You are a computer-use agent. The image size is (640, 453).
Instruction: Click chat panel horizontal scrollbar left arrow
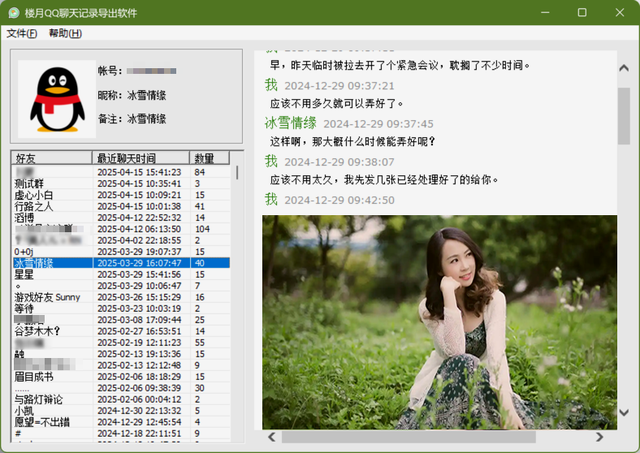tap(270, 437)
